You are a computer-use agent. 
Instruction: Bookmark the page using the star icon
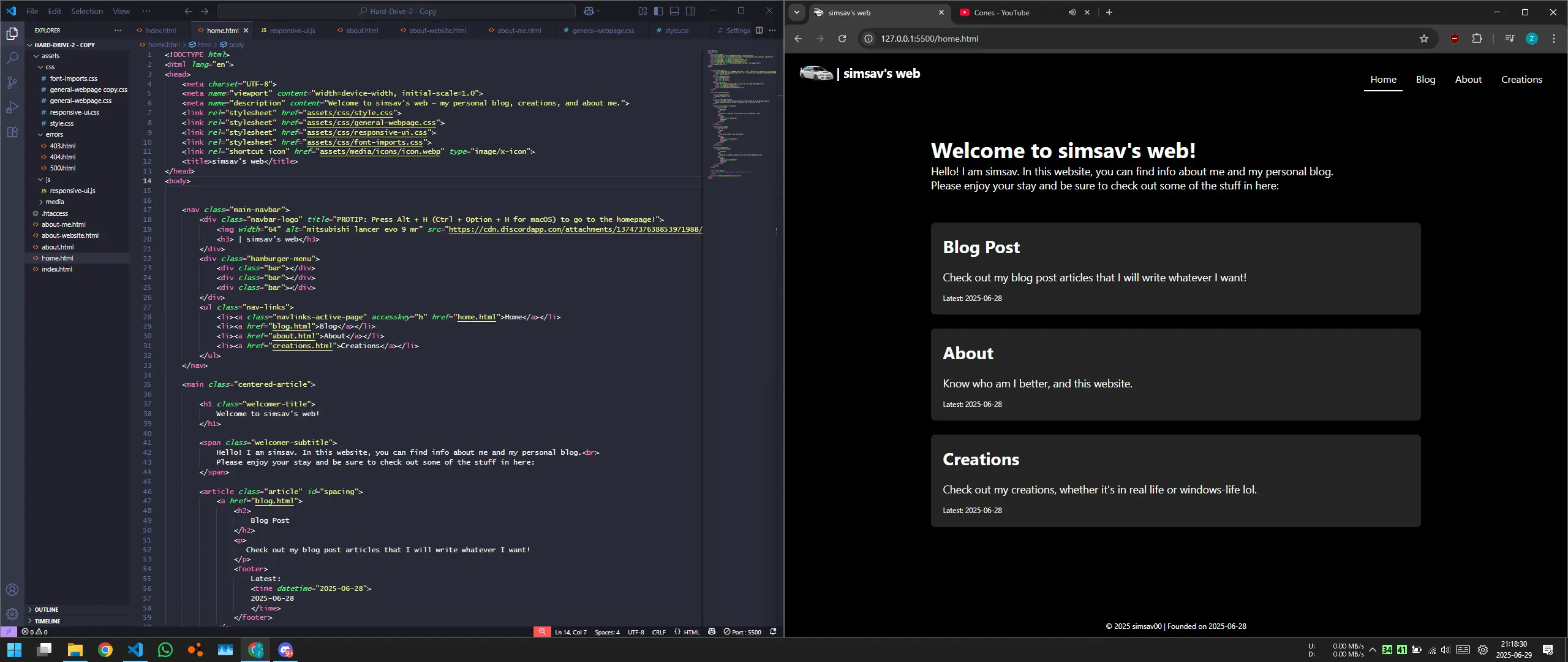1424,39
